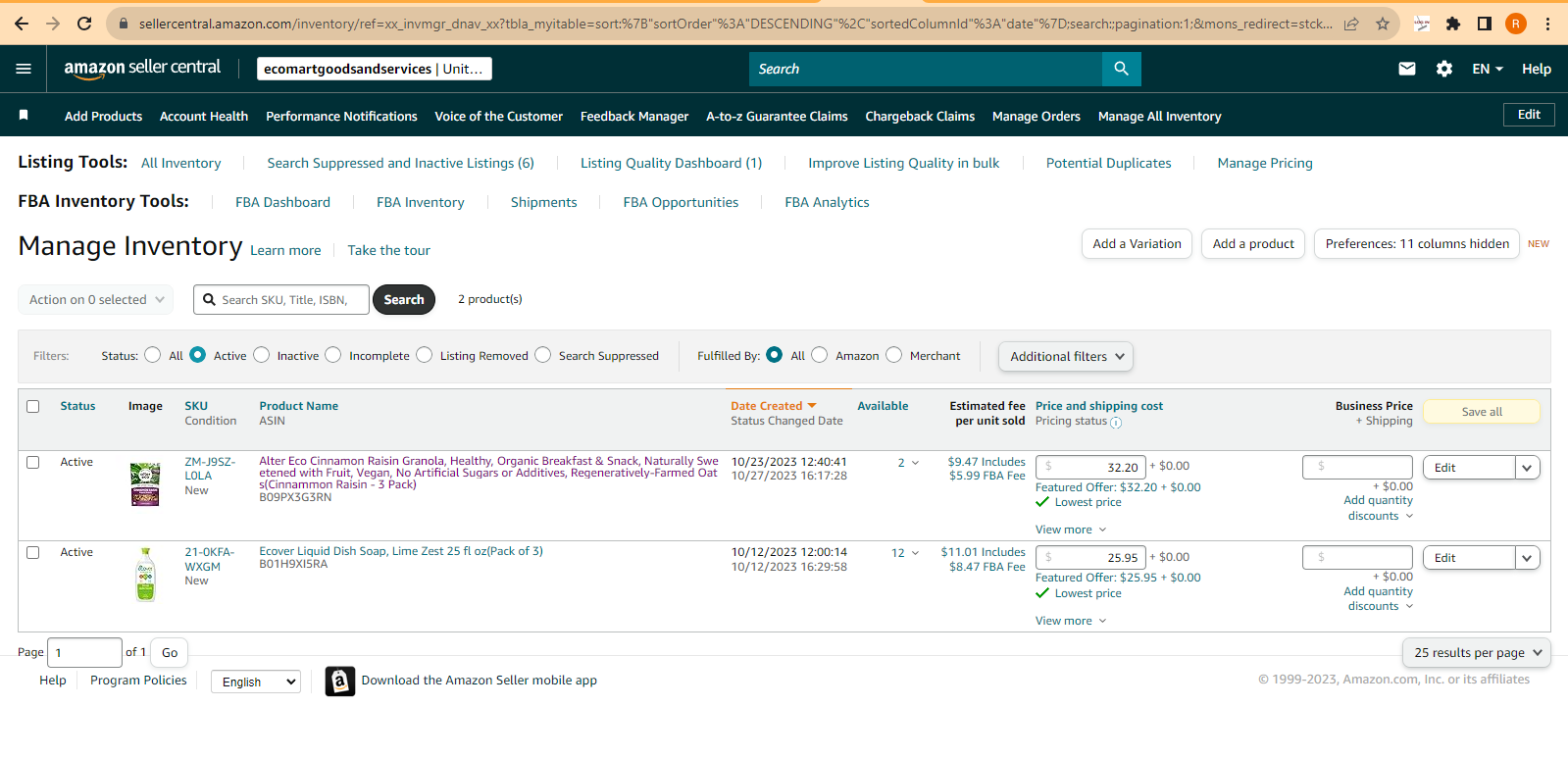Expand available quantity 12 chevron
The height and width of the screenshot is (758, 1568).
pyautogui.click(x=916, y=553)
